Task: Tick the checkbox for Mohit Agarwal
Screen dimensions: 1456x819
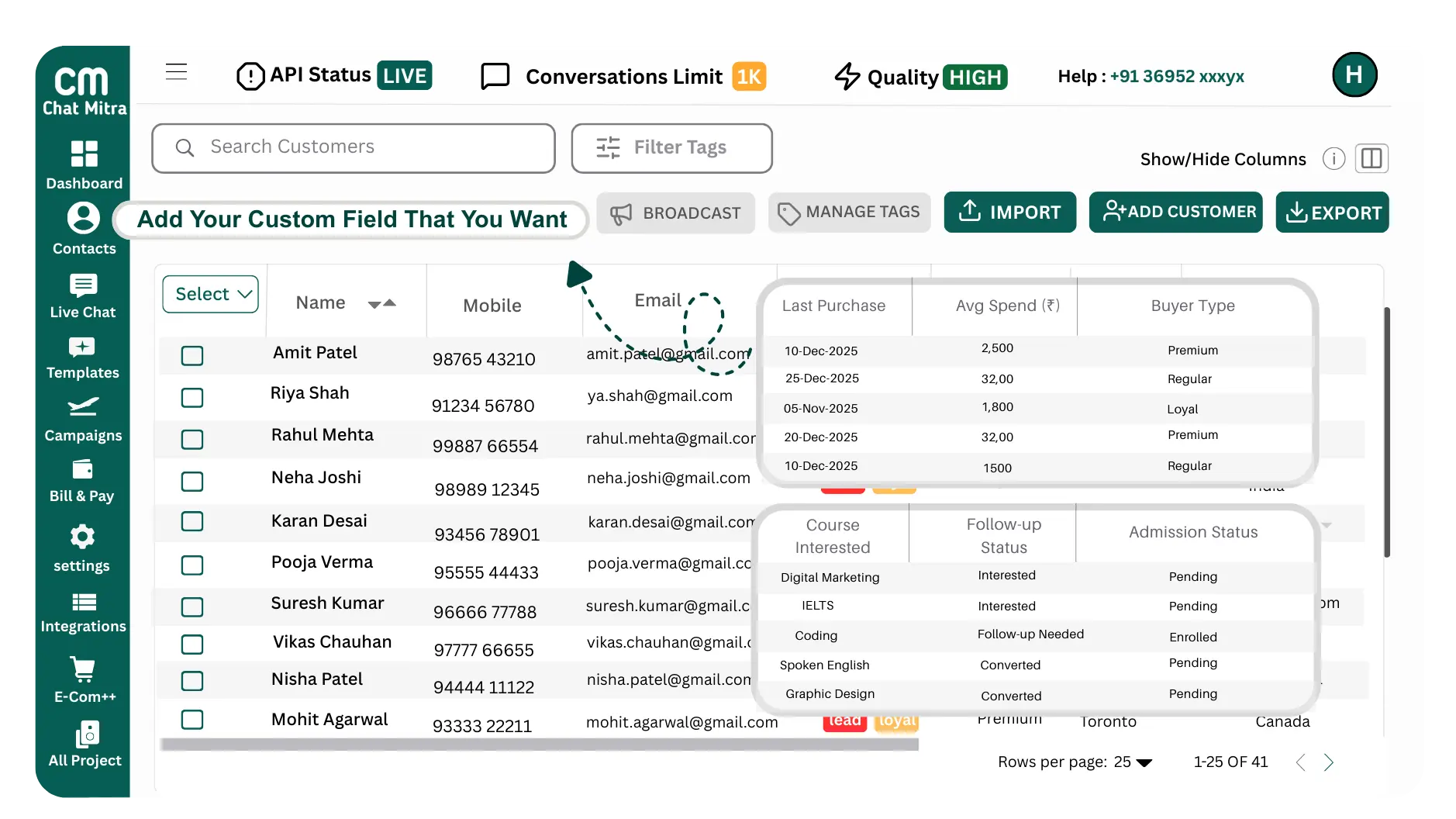Action: [x=191, y=721]
